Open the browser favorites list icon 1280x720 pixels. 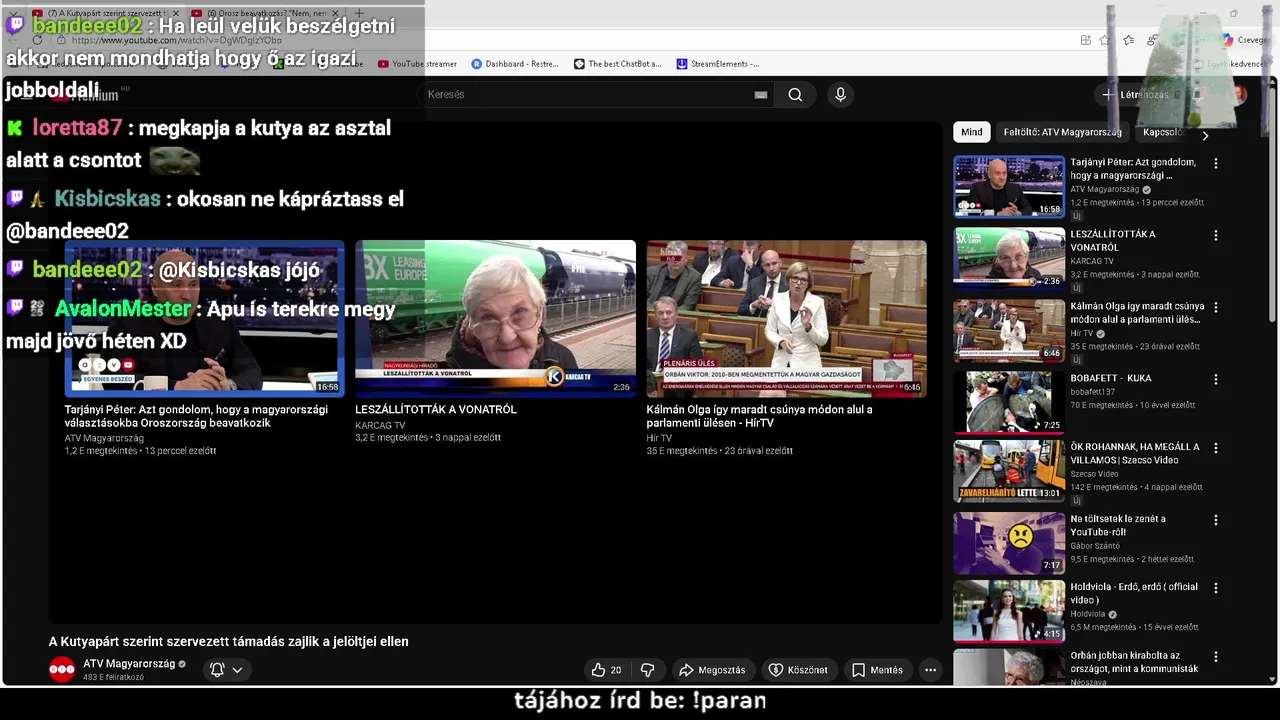point(1129,40)
